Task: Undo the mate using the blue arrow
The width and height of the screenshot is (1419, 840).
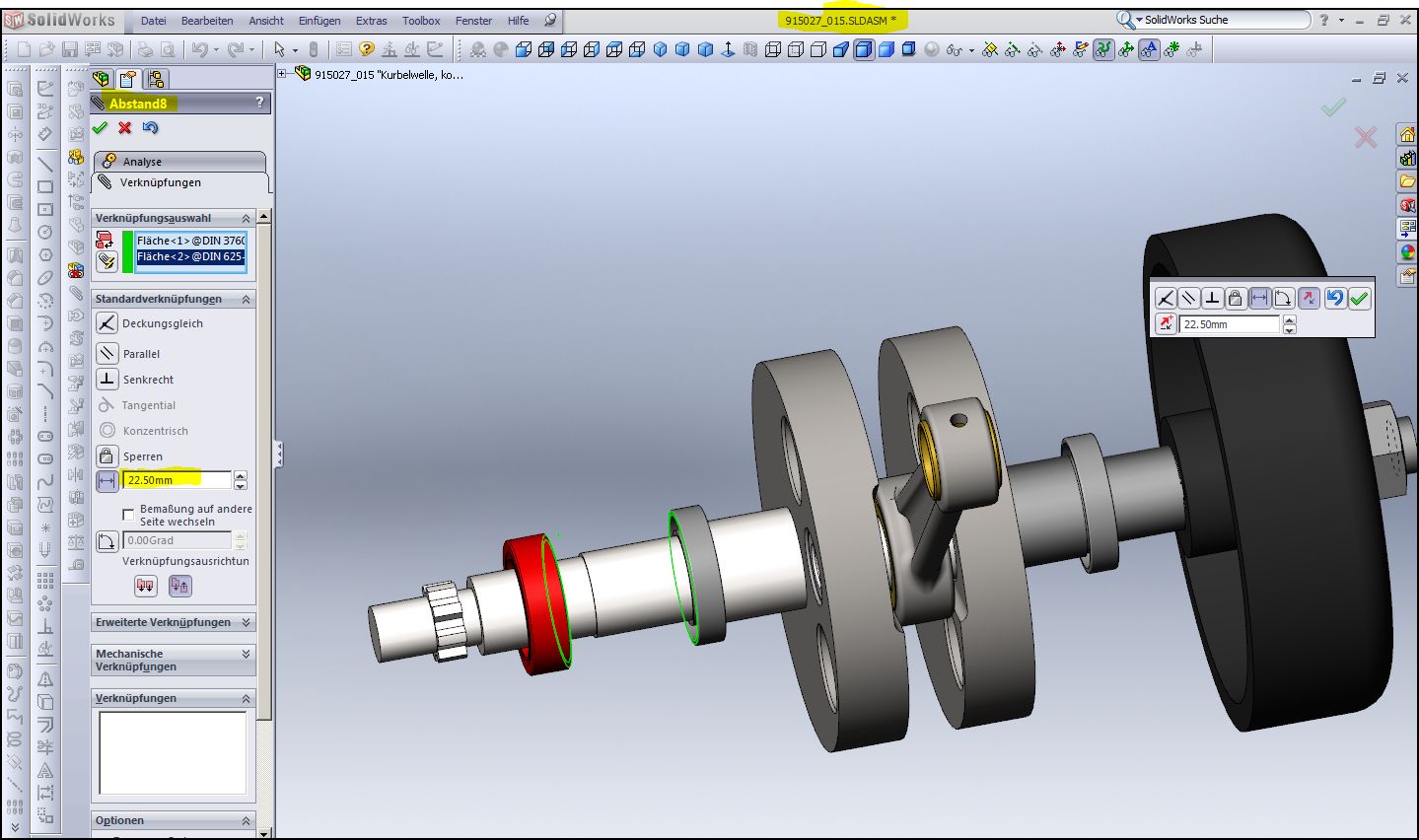Action: click(x=150, y=127)
